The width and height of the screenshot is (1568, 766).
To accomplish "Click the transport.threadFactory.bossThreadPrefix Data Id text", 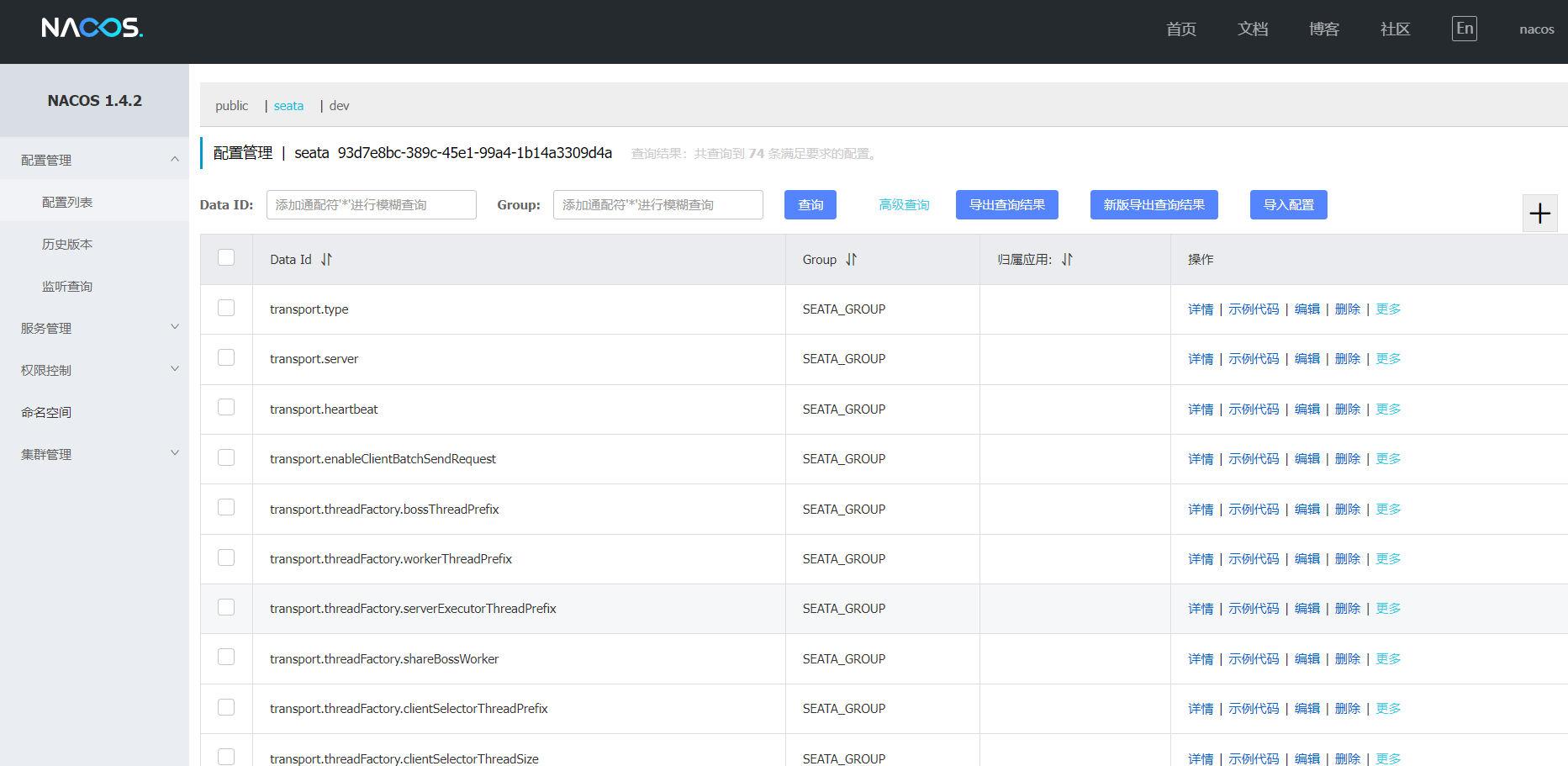I will click(x=384, y=510).
